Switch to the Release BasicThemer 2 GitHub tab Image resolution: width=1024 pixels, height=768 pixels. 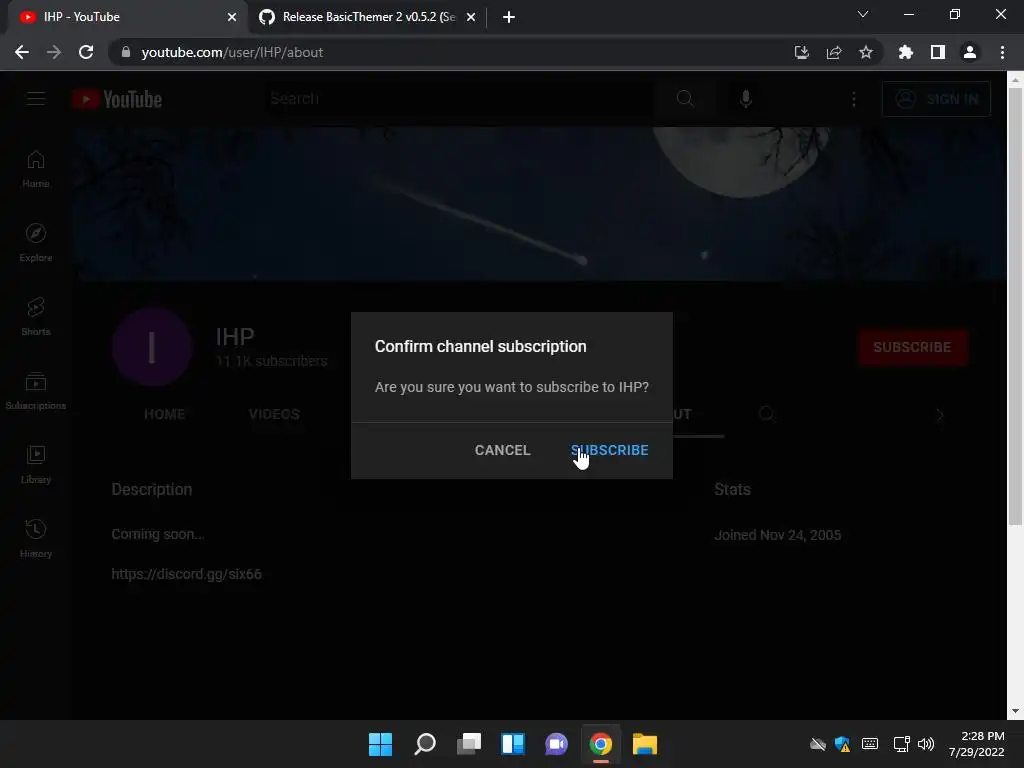(x=368, y=17)
